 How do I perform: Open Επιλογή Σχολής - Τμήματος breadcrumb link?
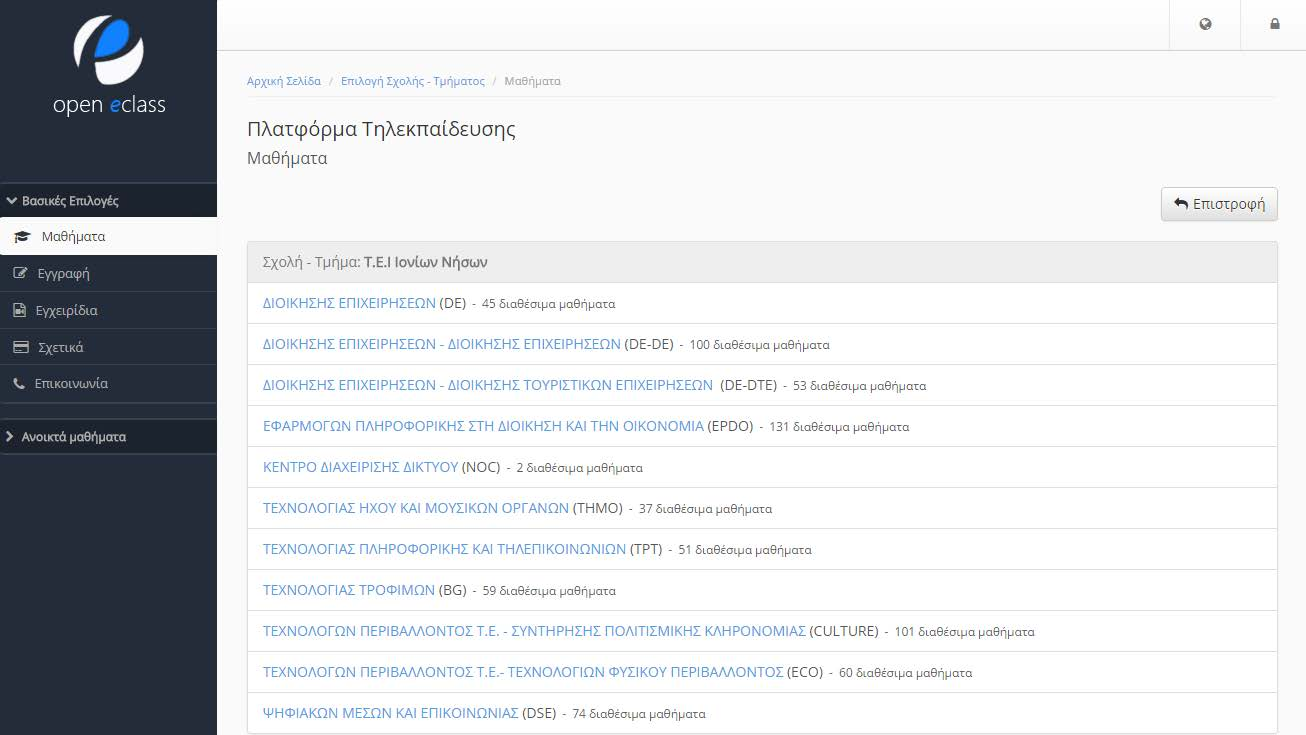pos(413,81)
